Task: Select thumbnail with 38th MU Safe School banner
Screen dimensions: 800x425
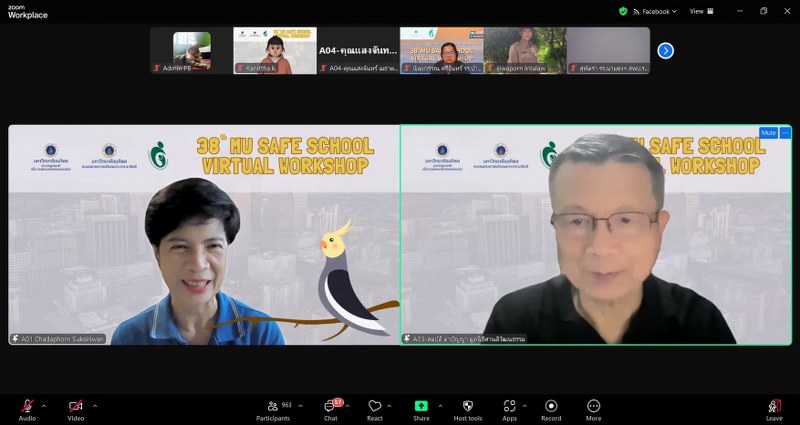Action: (x=441, y=51)
